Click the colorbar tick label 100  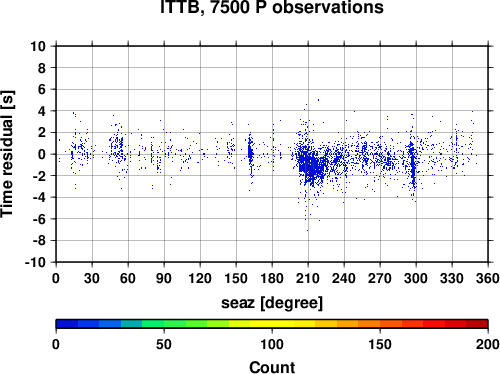click(272, 344)
